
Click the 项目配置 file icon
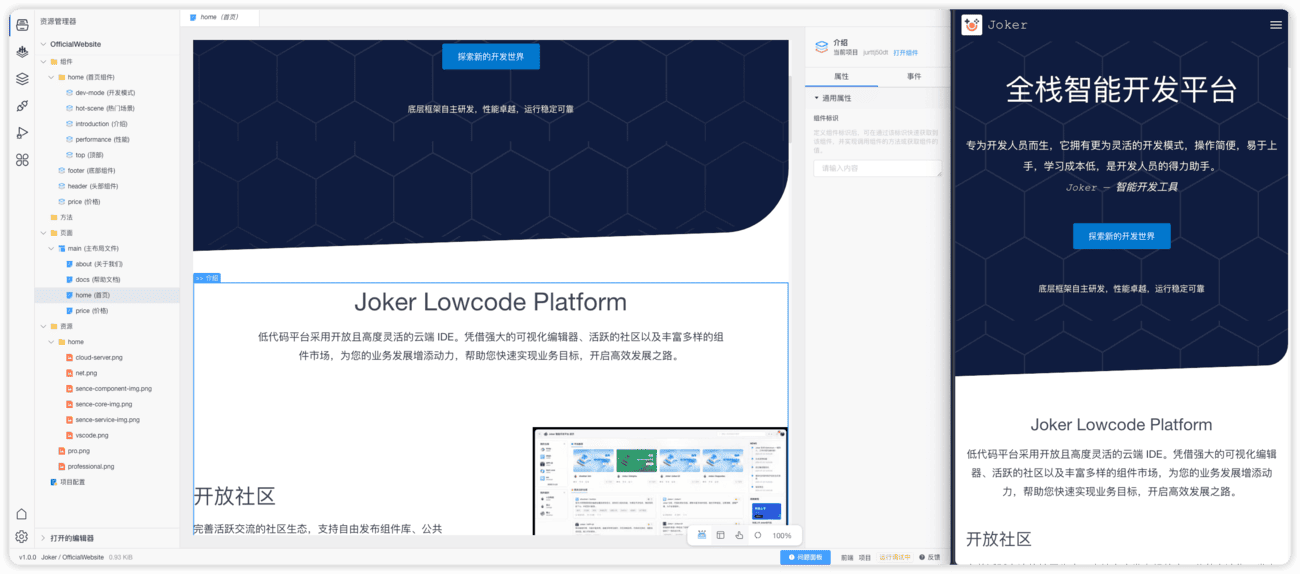[x=54, y=482]
